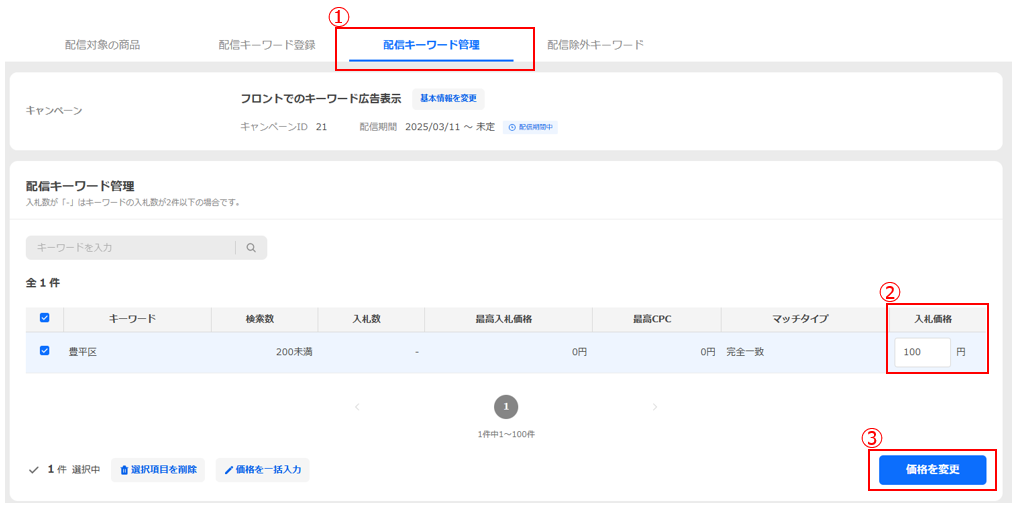Viewport: 1012px width, 505px height.
Task: Open the 配信対象の商品 tab
Action: [102, 45]
